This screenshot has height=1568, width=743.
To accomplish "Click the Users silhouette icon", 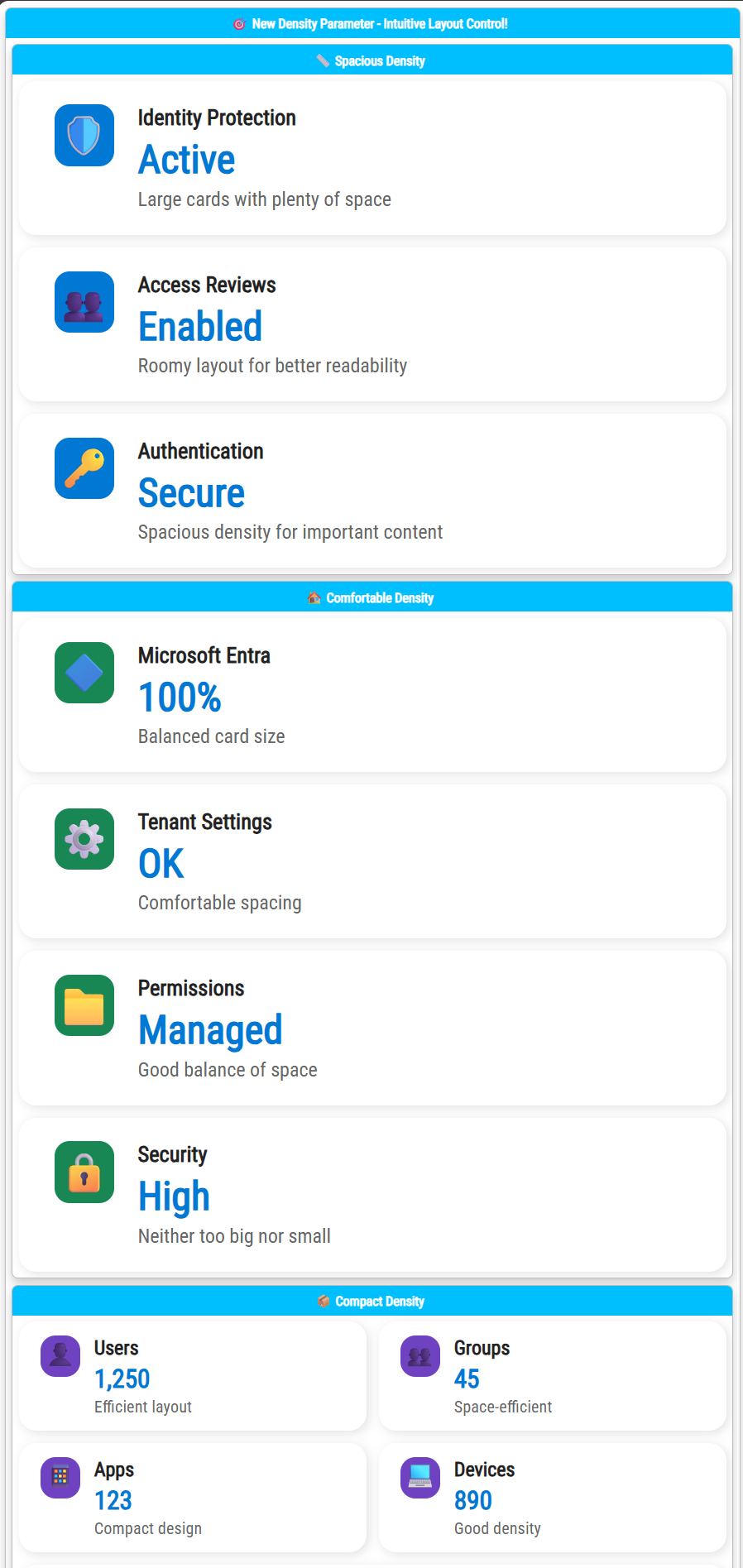I will (60, 1356).
